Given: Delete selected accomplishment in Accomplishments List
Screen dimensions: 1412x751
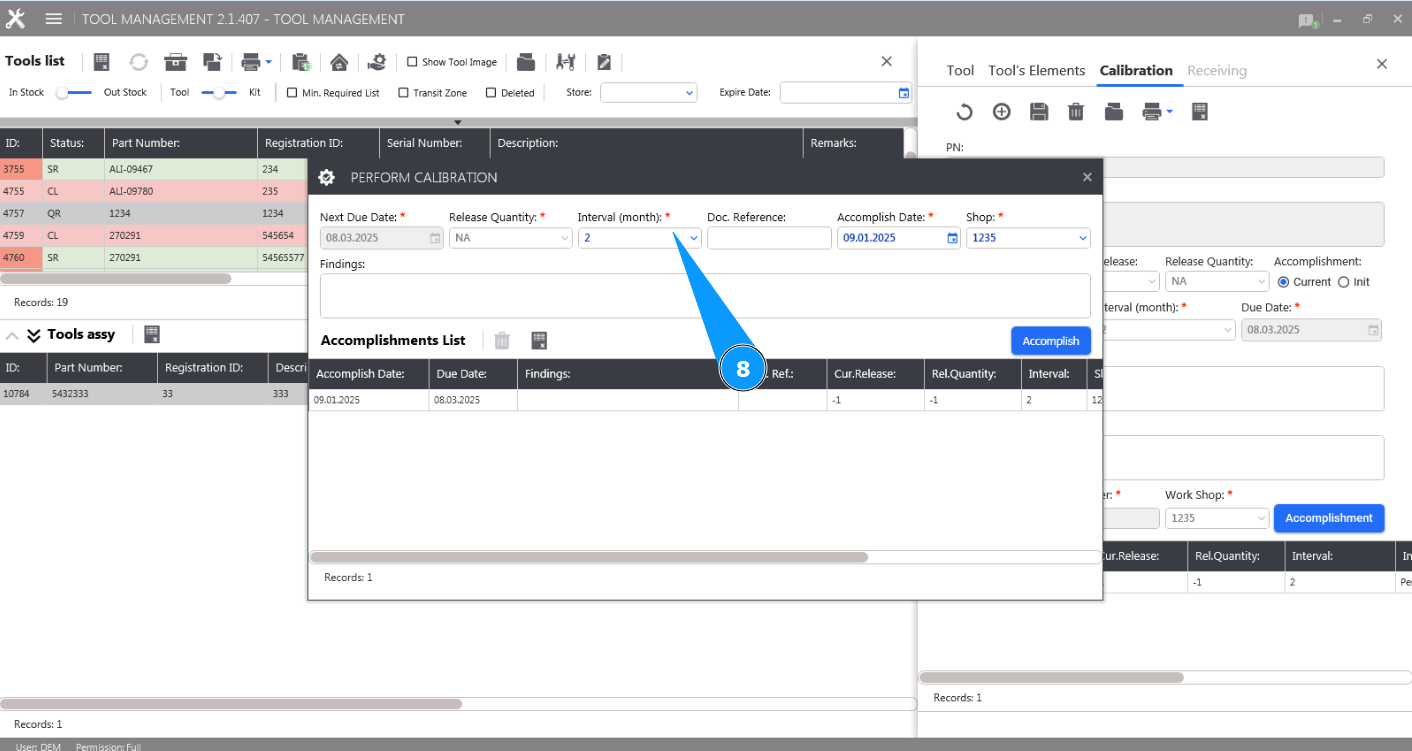Looking at the screenshot, I should tap(502, 341).
